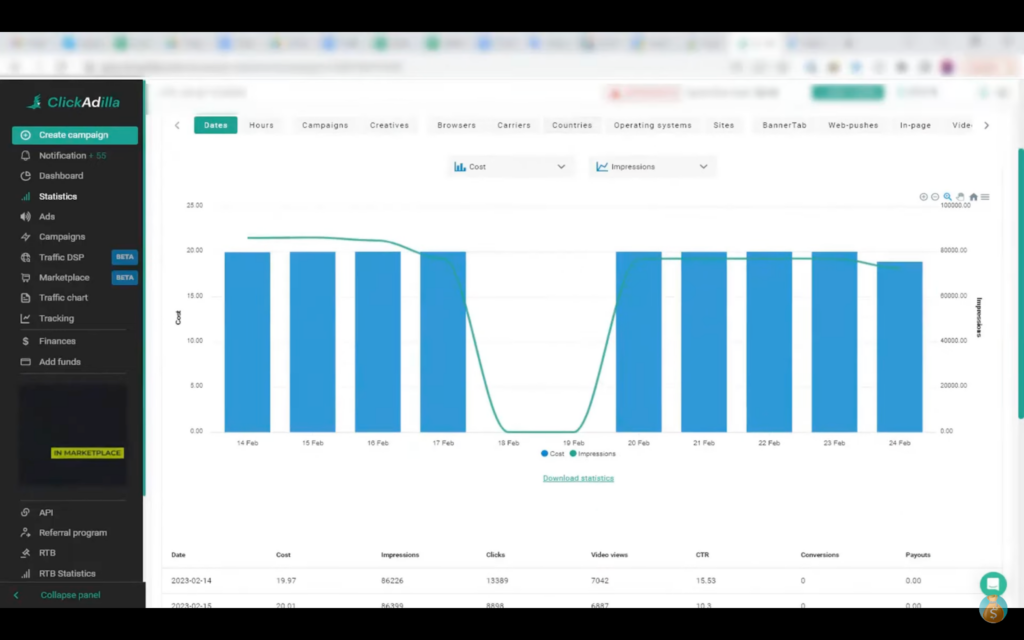
Task: Click the 14 Feb cost bar
Action: pyautogui.click(x=248, y=342)
